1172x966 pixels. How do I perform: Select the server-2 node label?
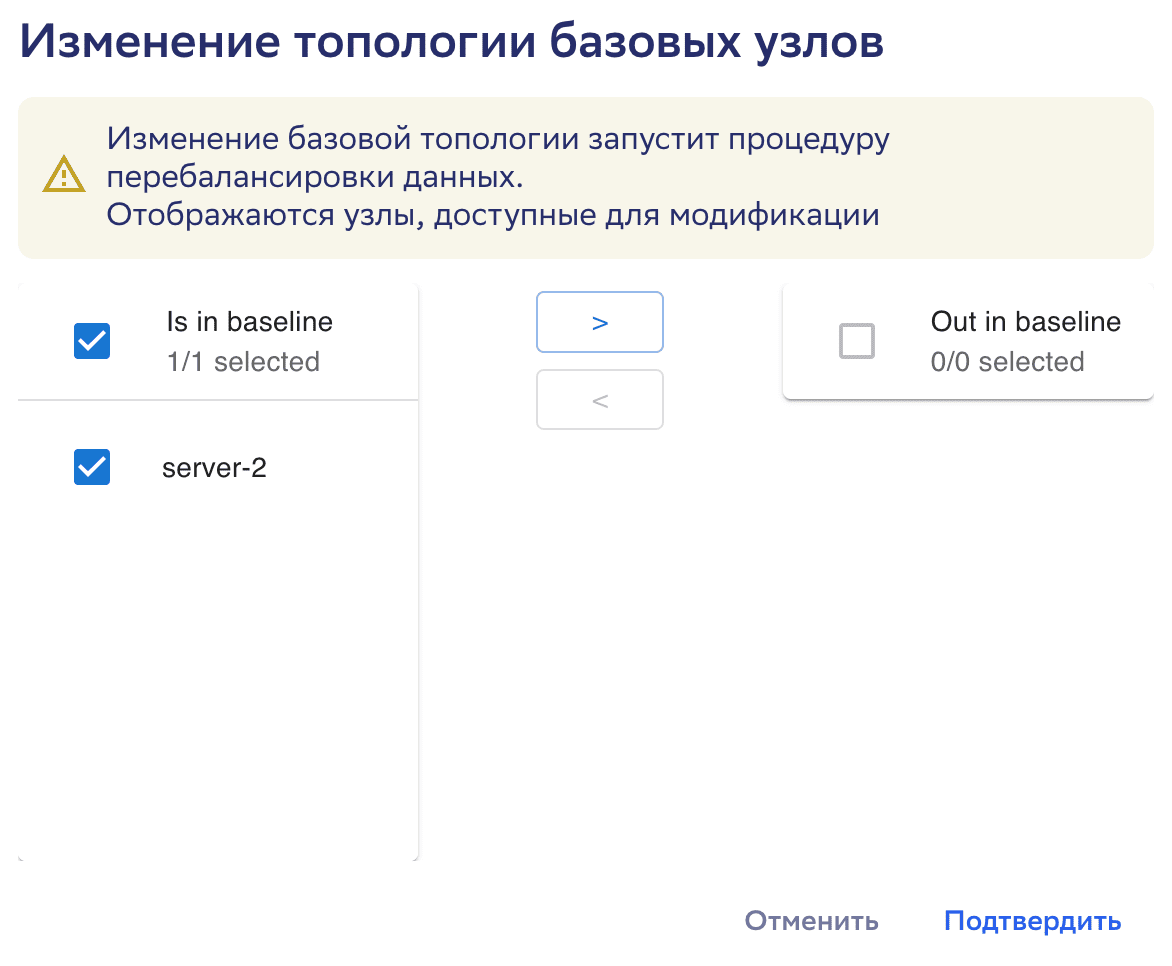pos(214,468)
